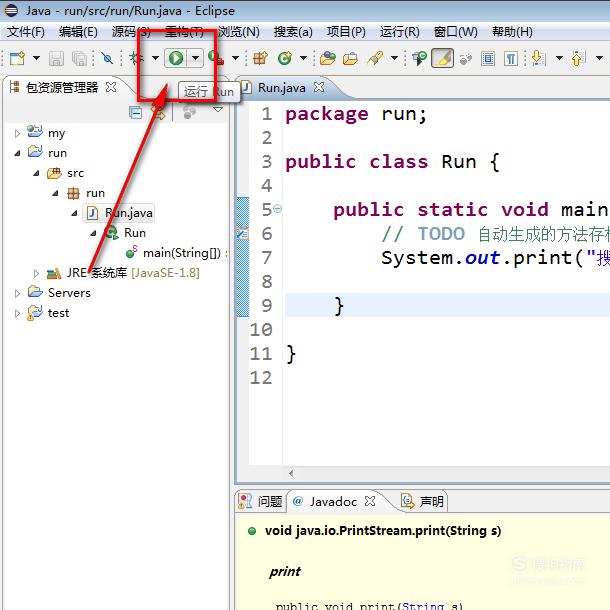This screenshot has width=610, height=610.
Task: Select the my project in explorer
Action: click(46, 133)
